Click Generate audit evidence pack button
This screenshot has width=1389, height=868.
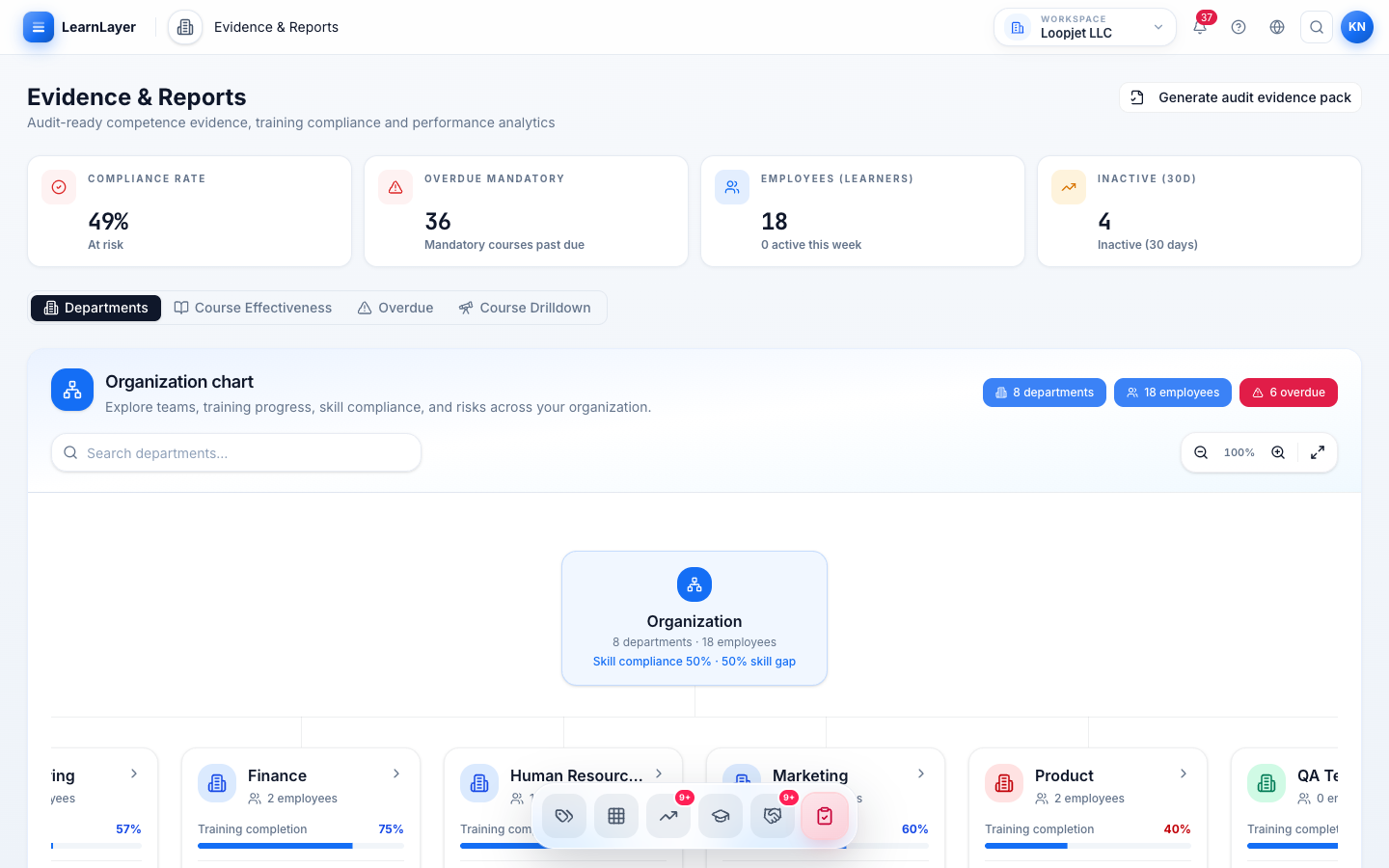[x=1240, y=97]
